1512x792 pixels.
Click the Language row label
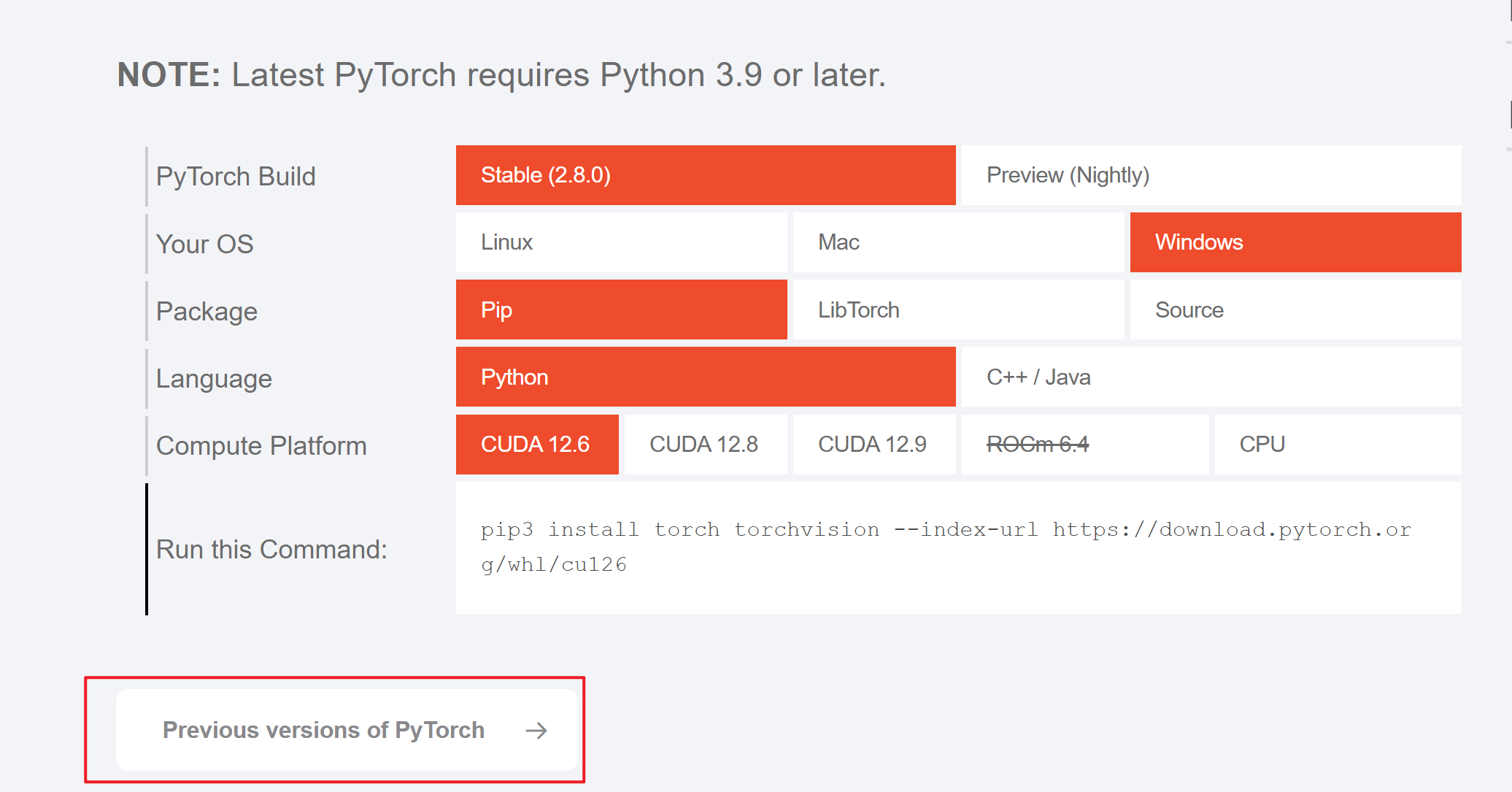214,379
